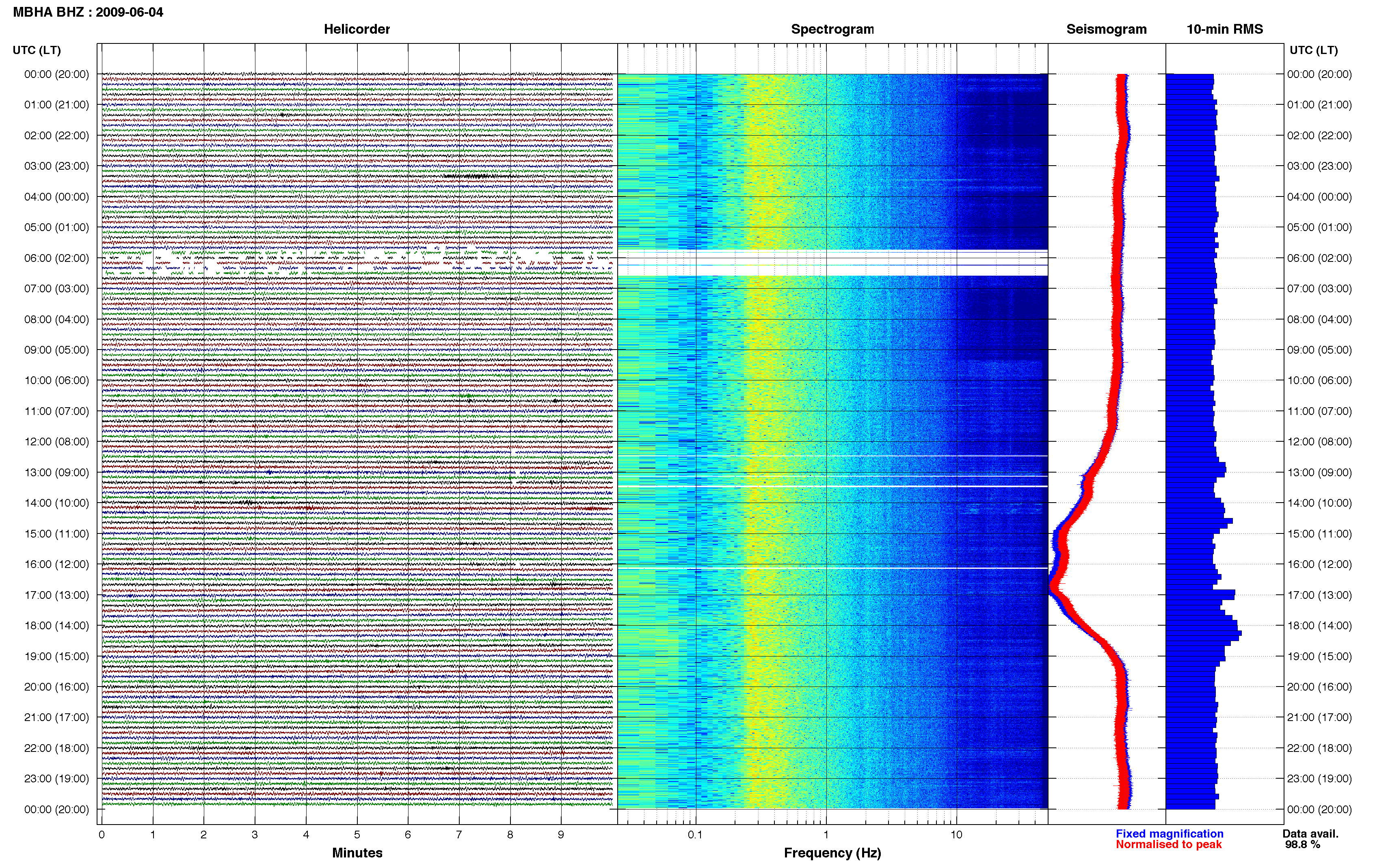Click left-axis time label '16:00 (12:00)'

[57, 564]
